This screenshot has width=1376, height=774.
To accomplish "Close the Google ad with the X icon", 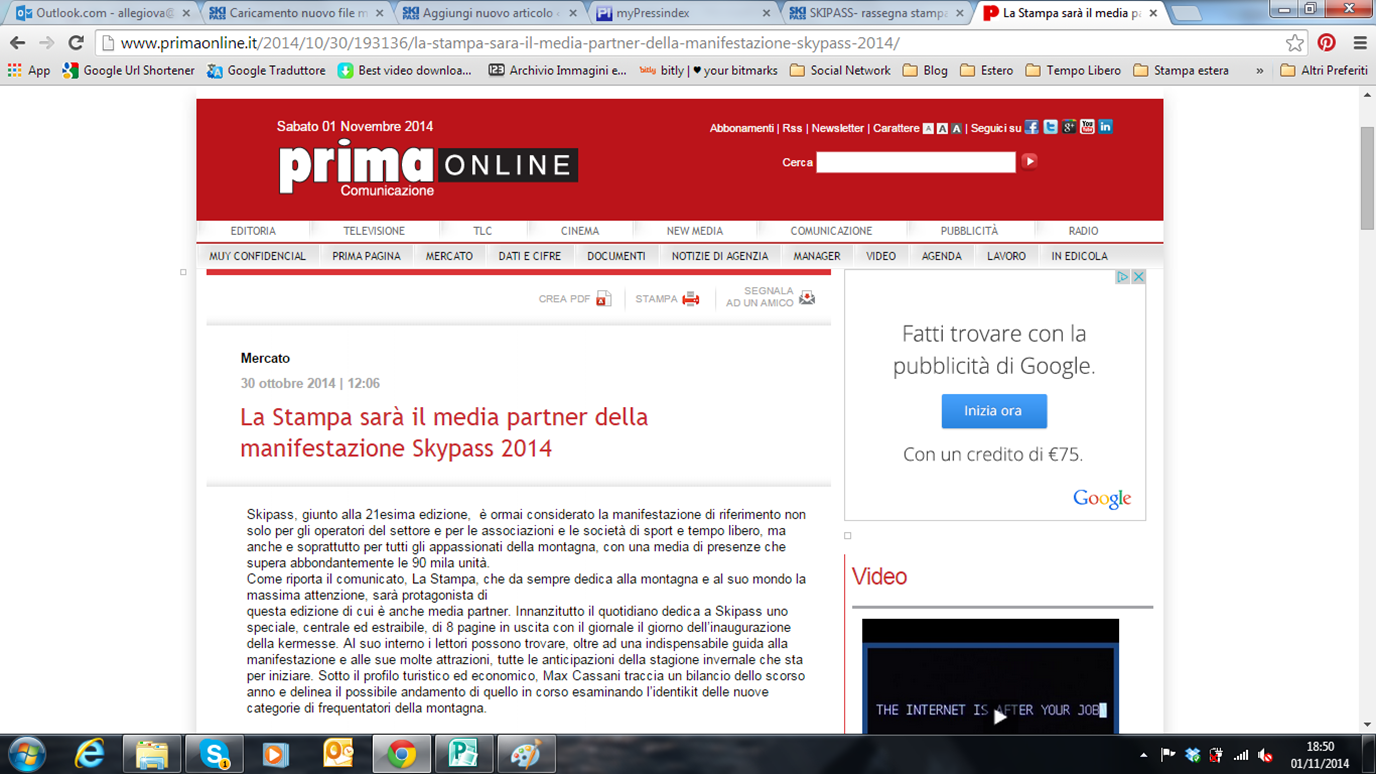I will tap(1138, 277).
